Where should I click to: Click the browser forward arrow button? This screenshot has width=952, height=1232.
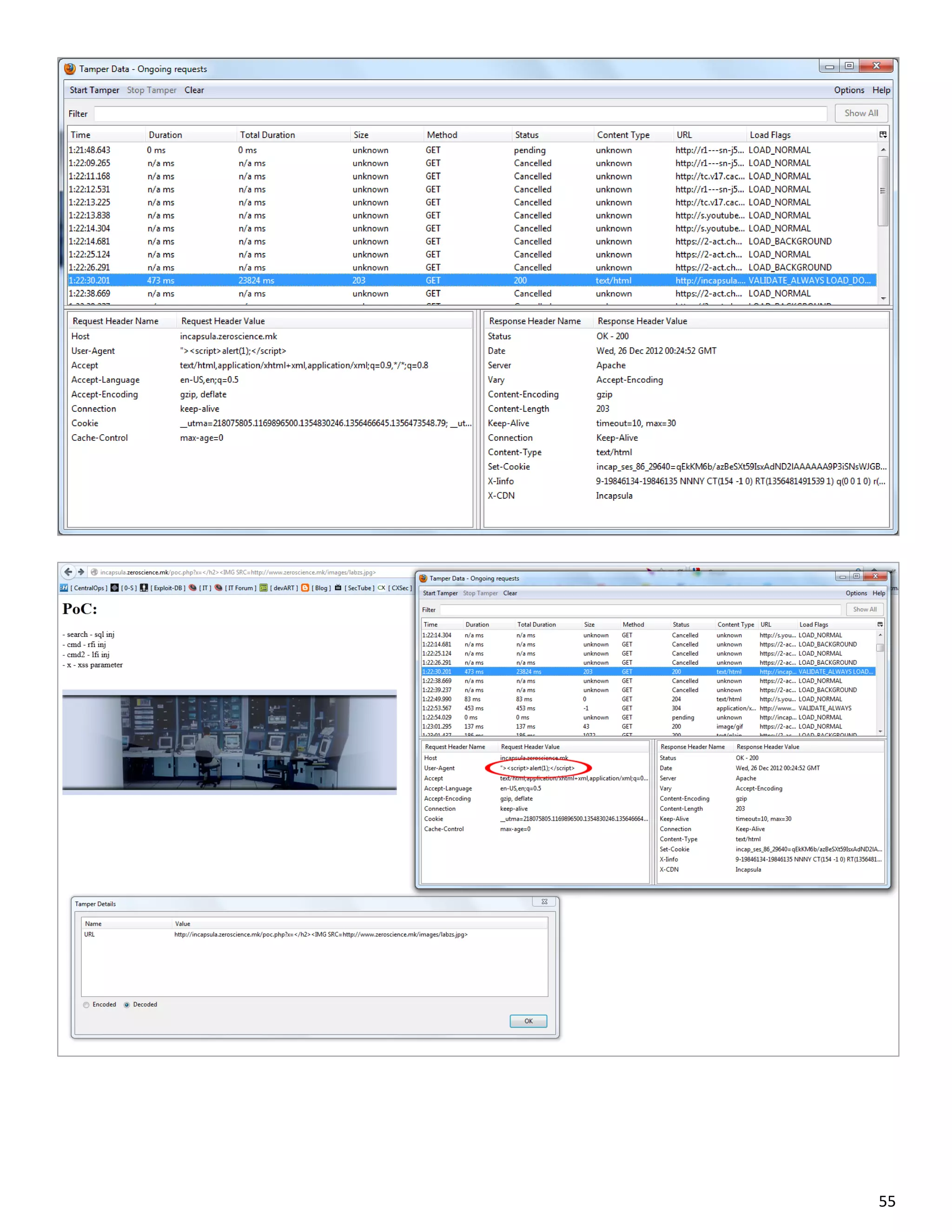81,571
